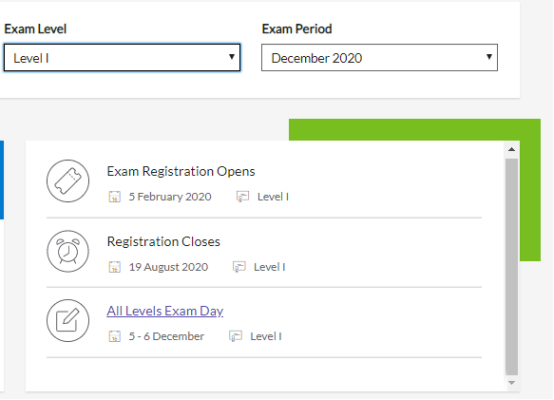Click calendar icon beside 19 August 2020
This screenshot has height=400, width=554.
point(114,267)
